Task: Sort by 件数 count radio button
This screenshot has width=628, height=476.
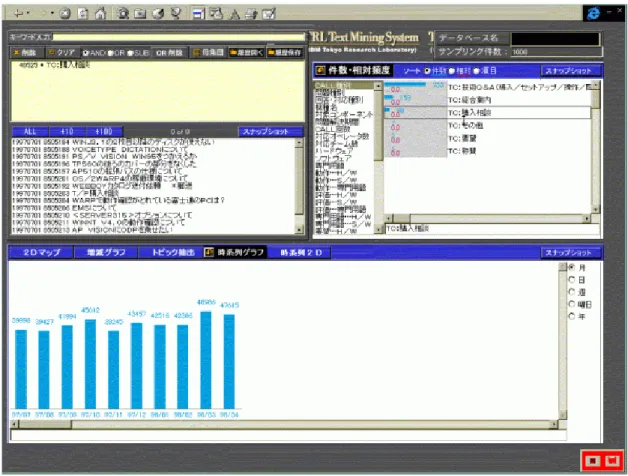Action: (427, 71)
